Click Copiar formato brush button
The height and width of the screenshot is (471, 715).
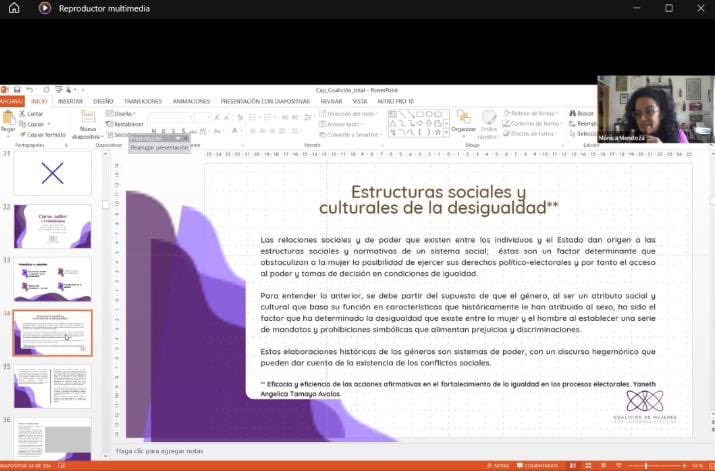tap(43, 135)
